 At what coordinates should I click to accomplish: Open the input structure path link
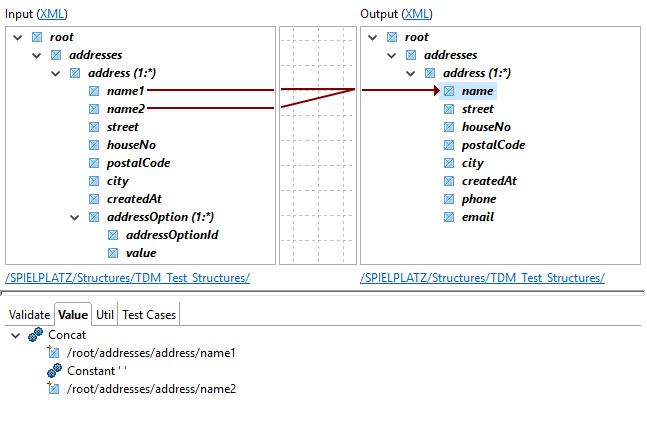128,278
